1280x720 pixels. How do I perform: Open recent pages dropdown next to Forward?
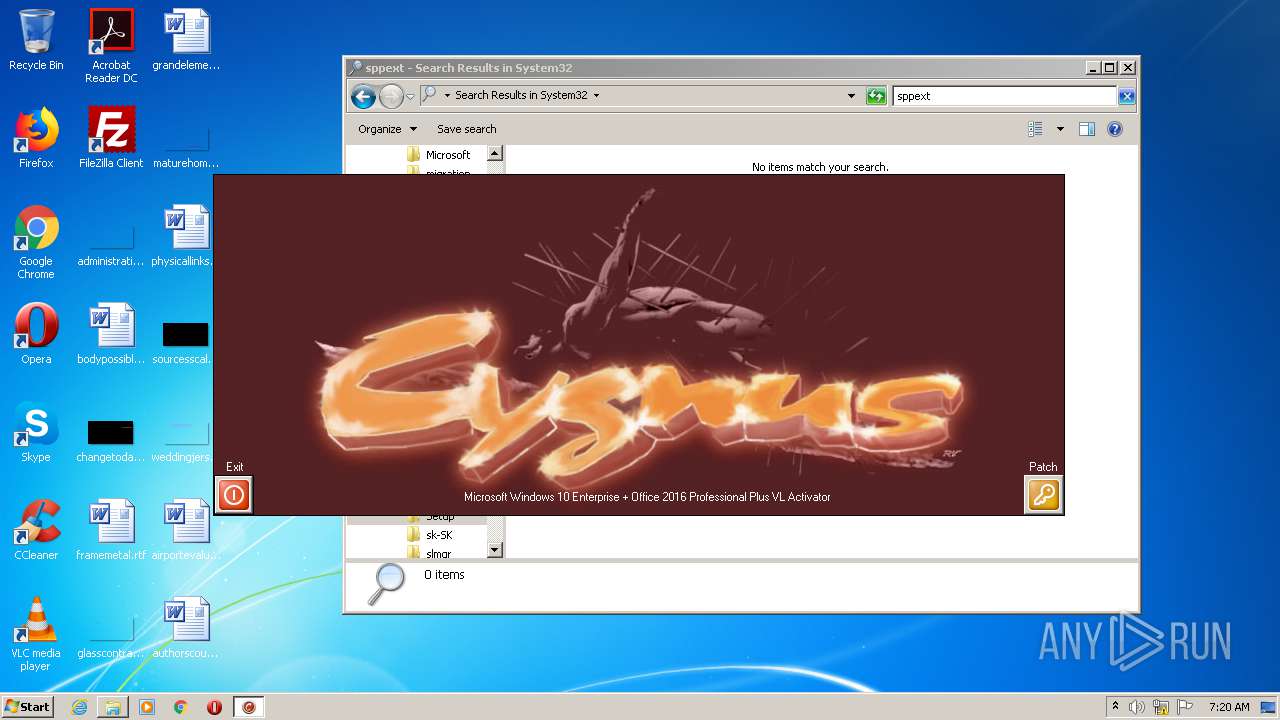[x=410, y=96]
